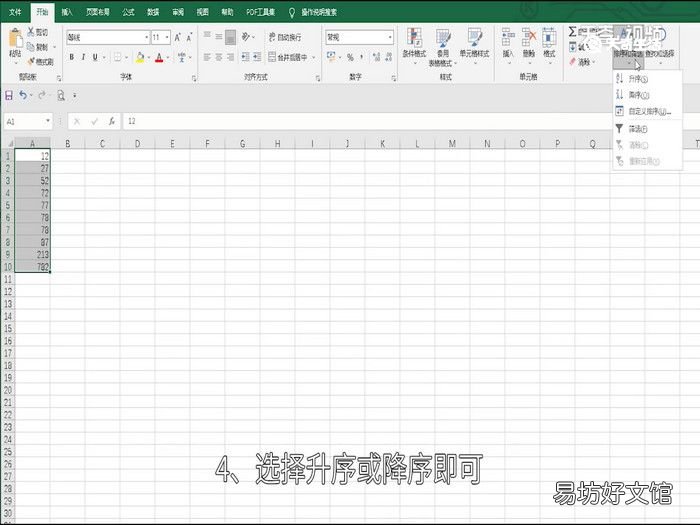Click the Delete cells (删除) icon

pos(529,38)
